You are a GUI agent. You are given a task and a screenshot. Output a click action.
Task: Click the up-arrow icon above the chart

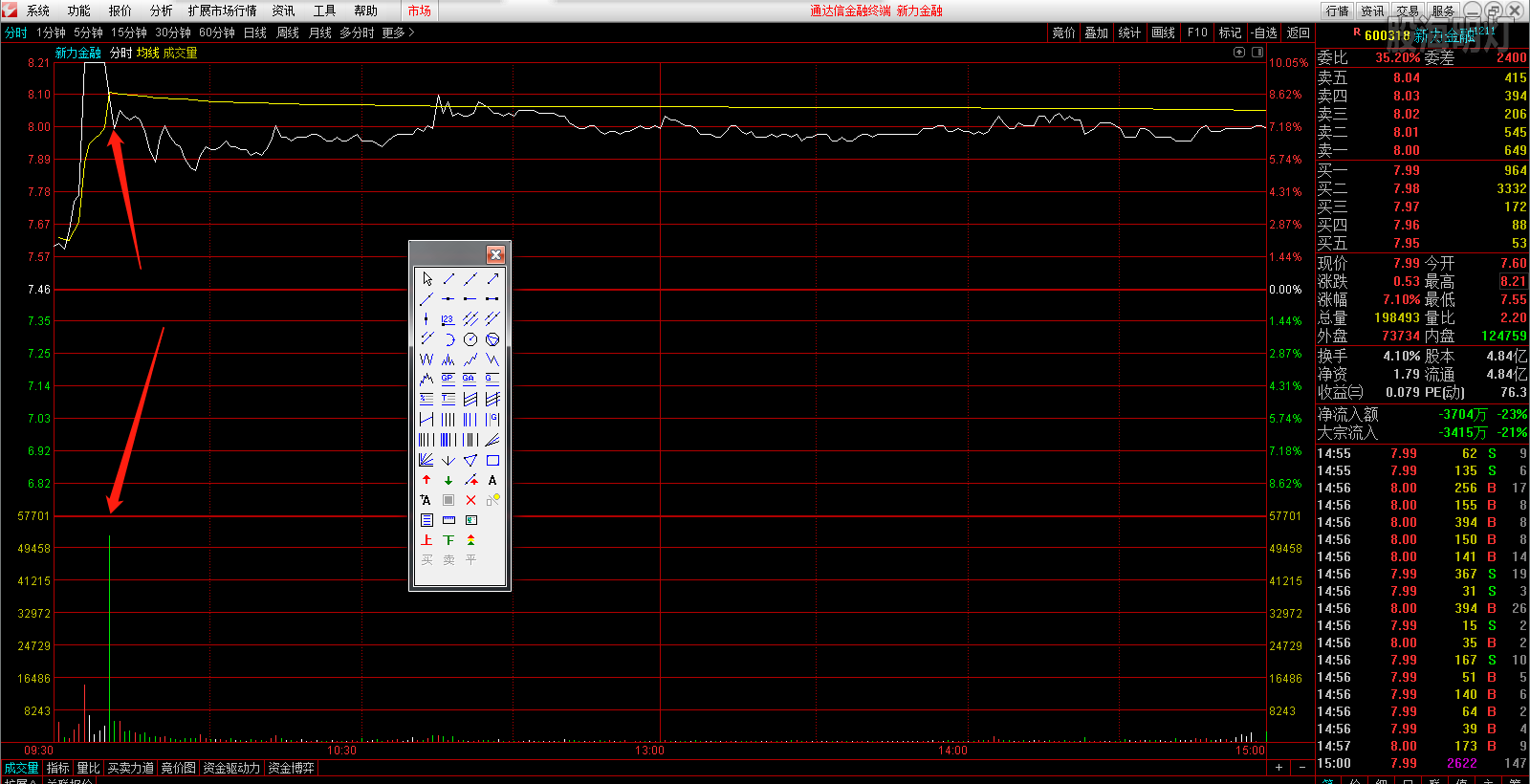(x=1239, y=53)
